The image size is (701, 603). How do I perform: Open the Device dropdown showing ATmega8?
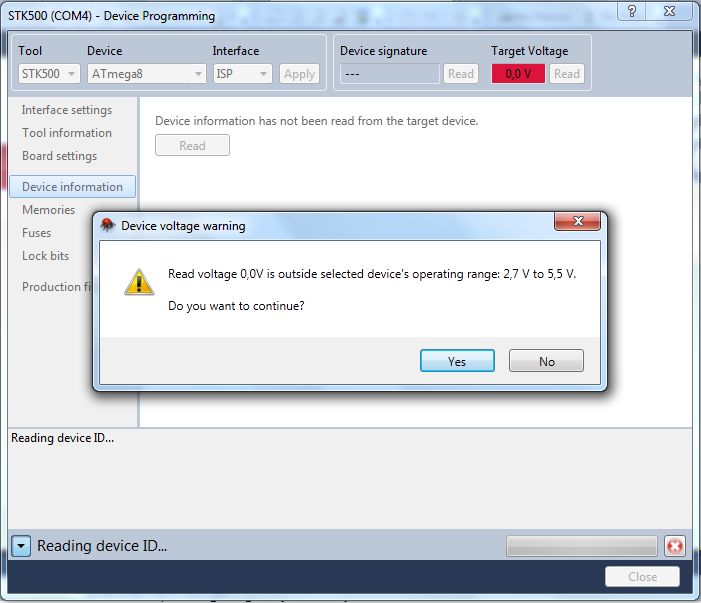click(x=147, y=74)
